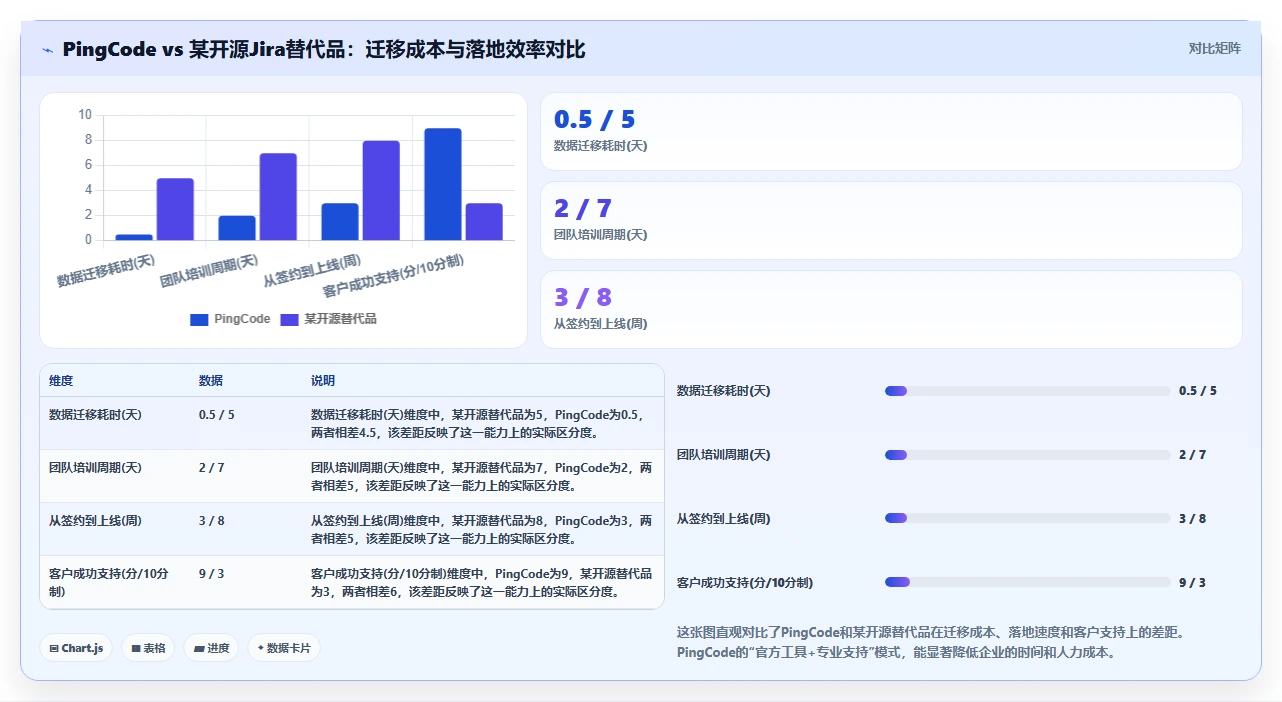
Task: Click the lightning icon beside the PingCode title
Action: pos(47,50)
